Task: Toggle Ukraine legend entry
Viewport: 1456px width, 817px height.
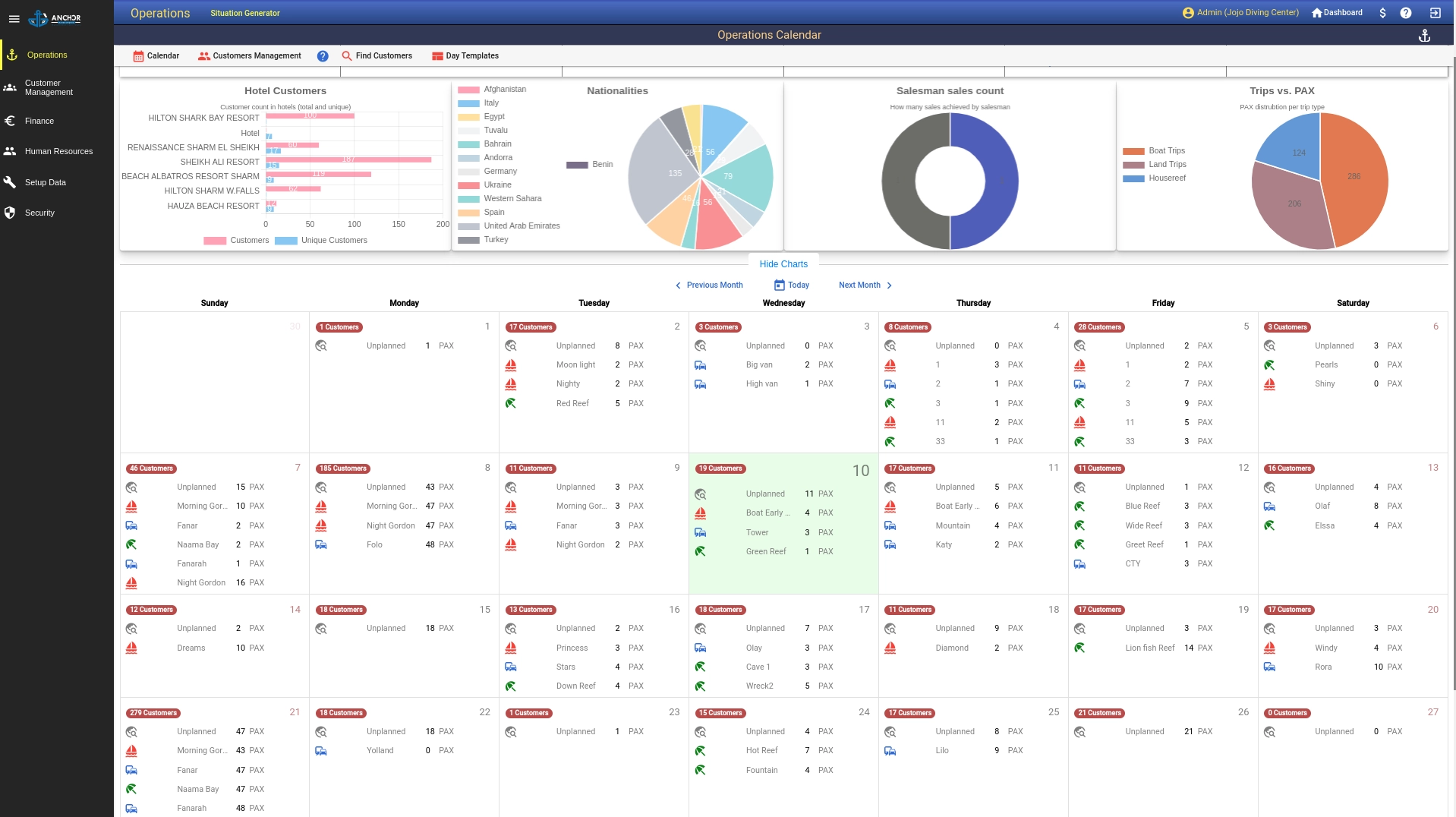Action: point(484,185)
